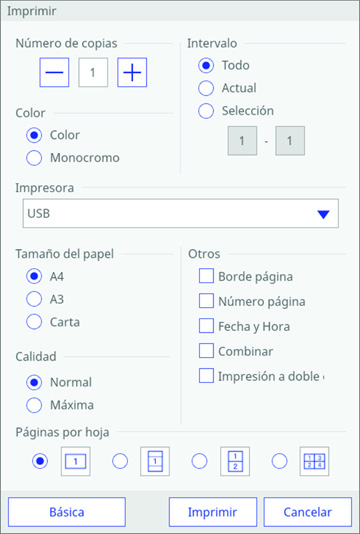Screen dimensions: 360x534
Task: Set quality to Máxima
Action: click(34, 405)
